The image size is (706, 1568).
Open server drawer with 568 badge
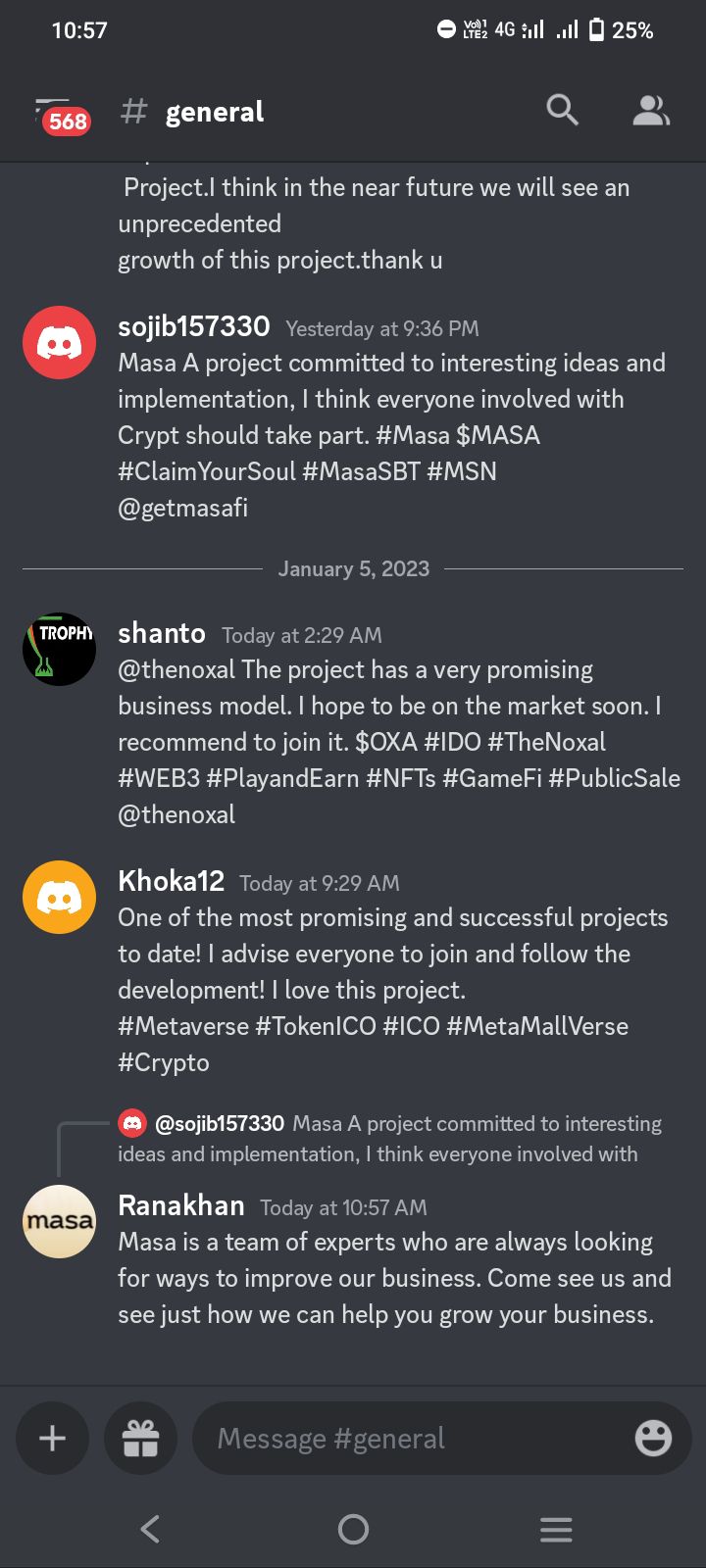61,114
